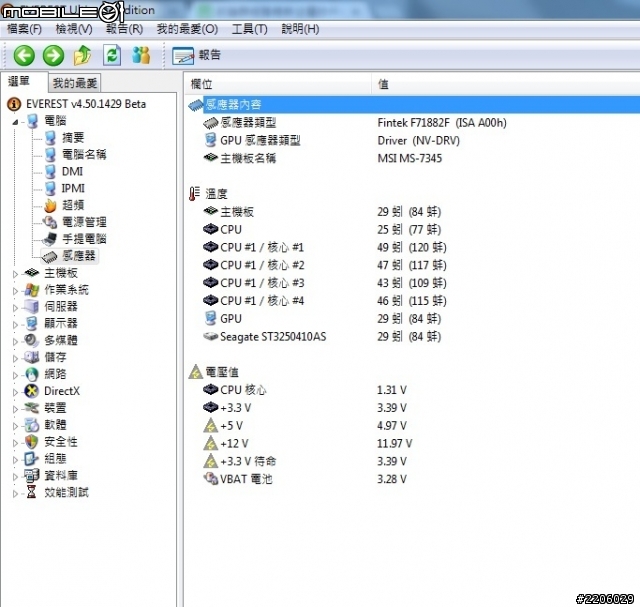The image size is (640, 607).
Task: Click the 組態 configuration icon
Action: [x=31, y=458]
